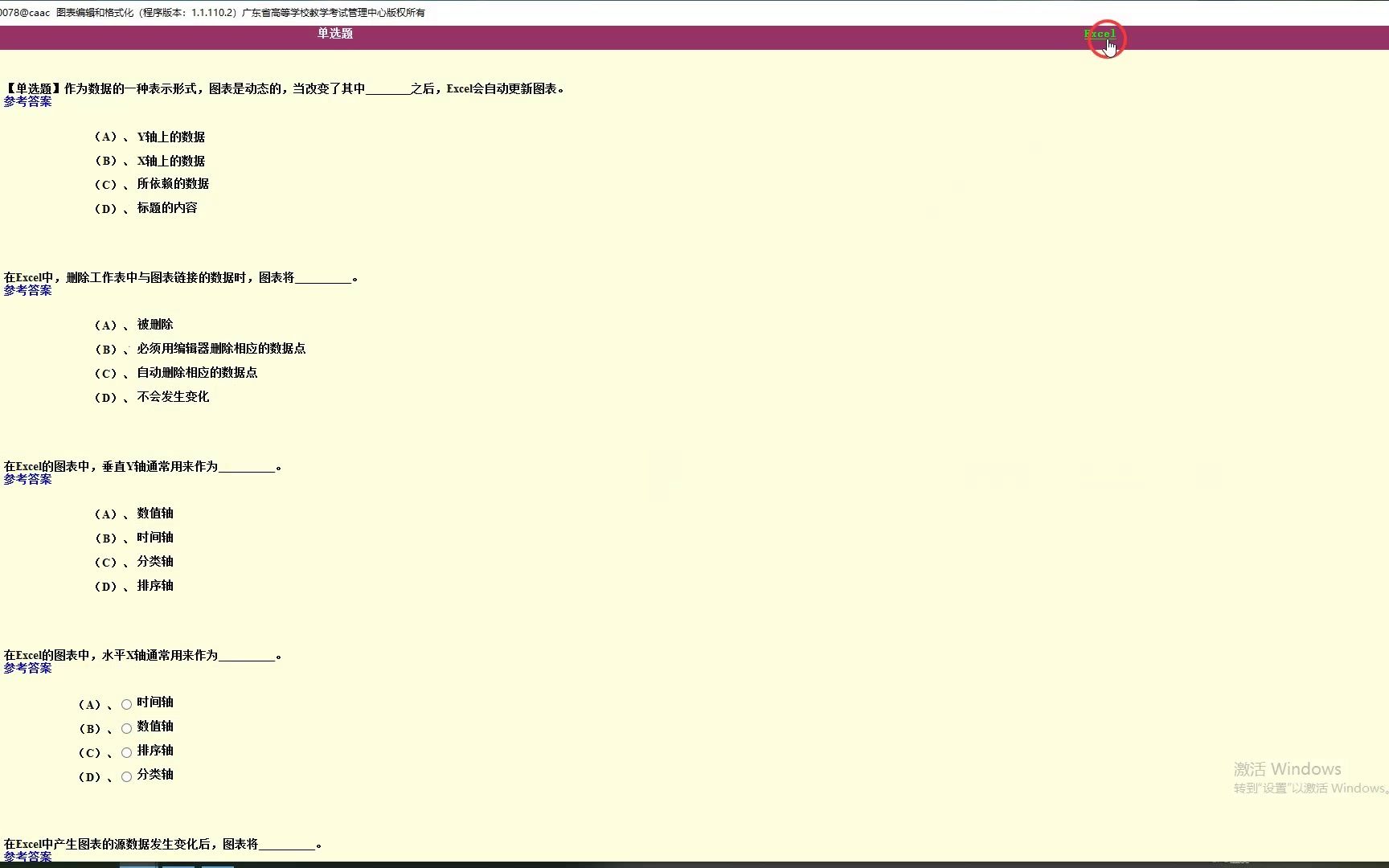The width and height of the screenshot is (1389, 868).
Task: Click the window title 图表编辑和格式化
Action: point(95,13)
